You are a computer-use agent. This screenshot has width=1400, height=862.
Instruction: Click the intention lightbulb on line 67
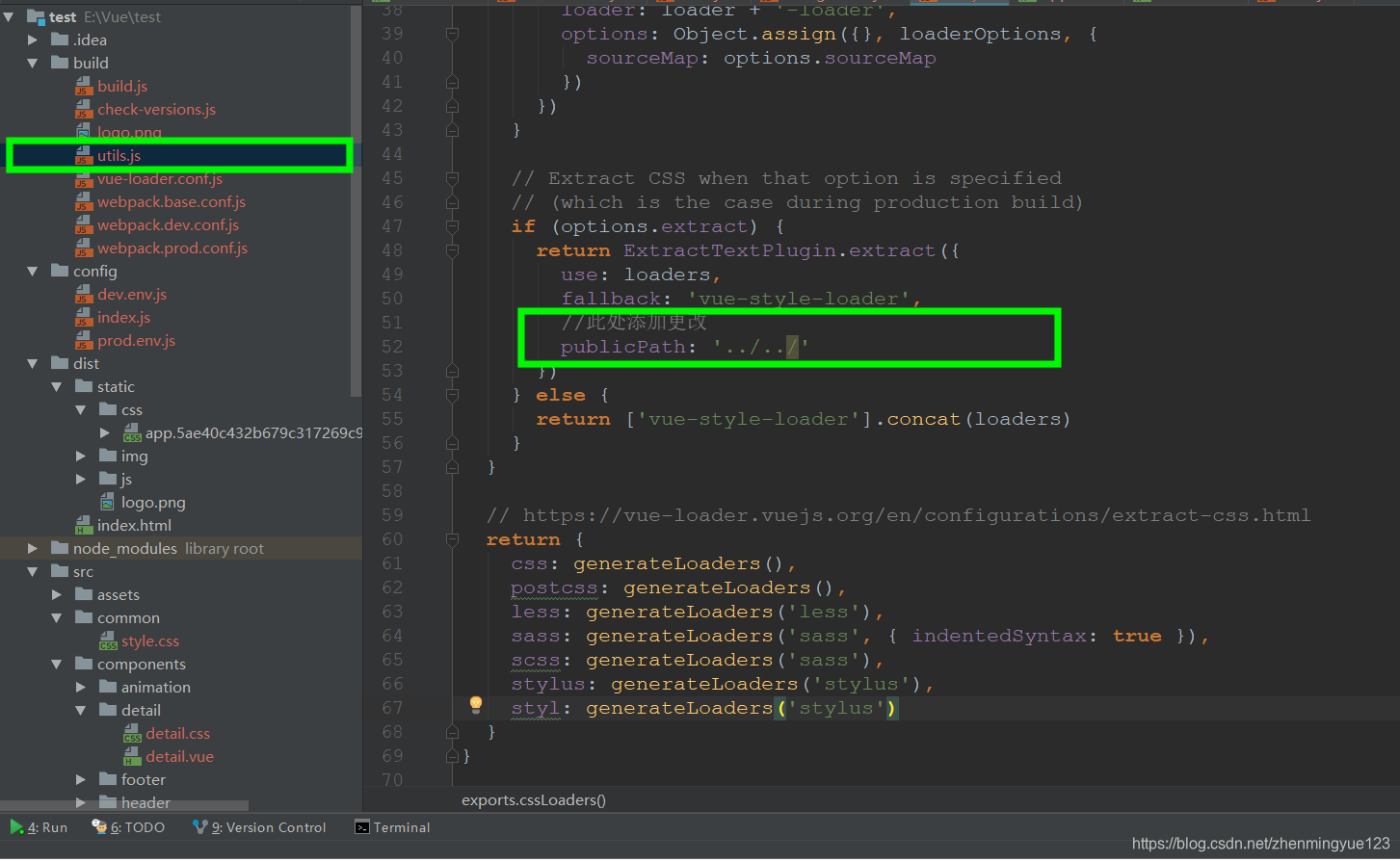click(475, 705)
